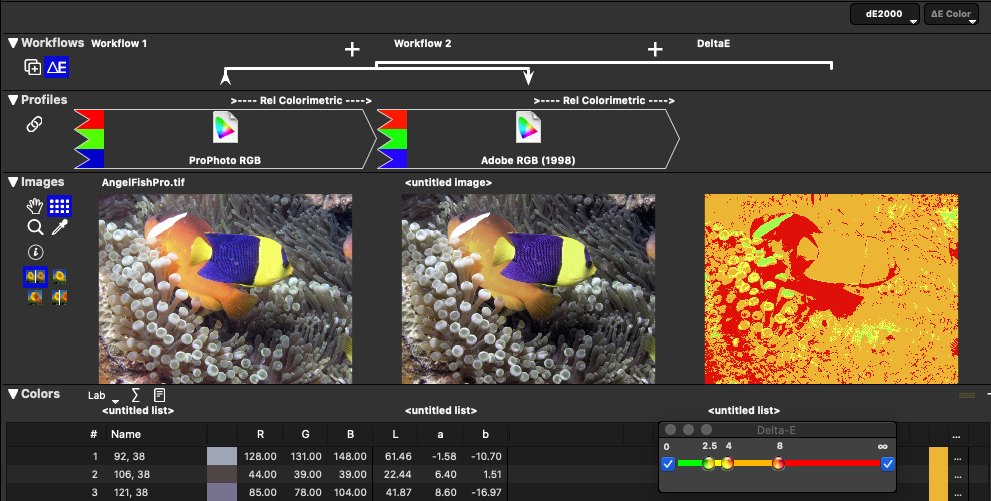Open the dE2000 formula dropdown
This screenshot has width=991, height=501.
[884, 14]
